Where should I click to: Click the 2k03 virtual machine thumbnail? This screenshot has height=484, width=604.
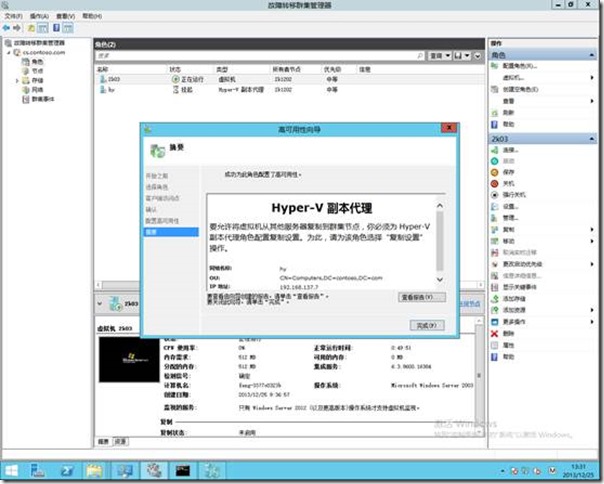pyautogui.click(x=129, y=360)
